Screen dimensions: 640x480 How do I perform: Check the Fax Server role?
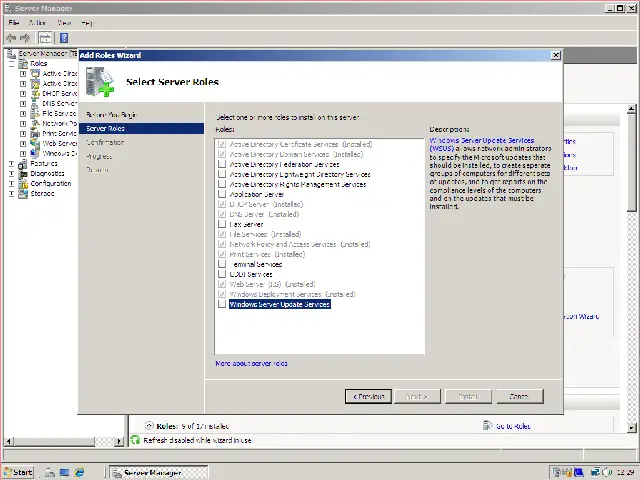coord(222,224)
